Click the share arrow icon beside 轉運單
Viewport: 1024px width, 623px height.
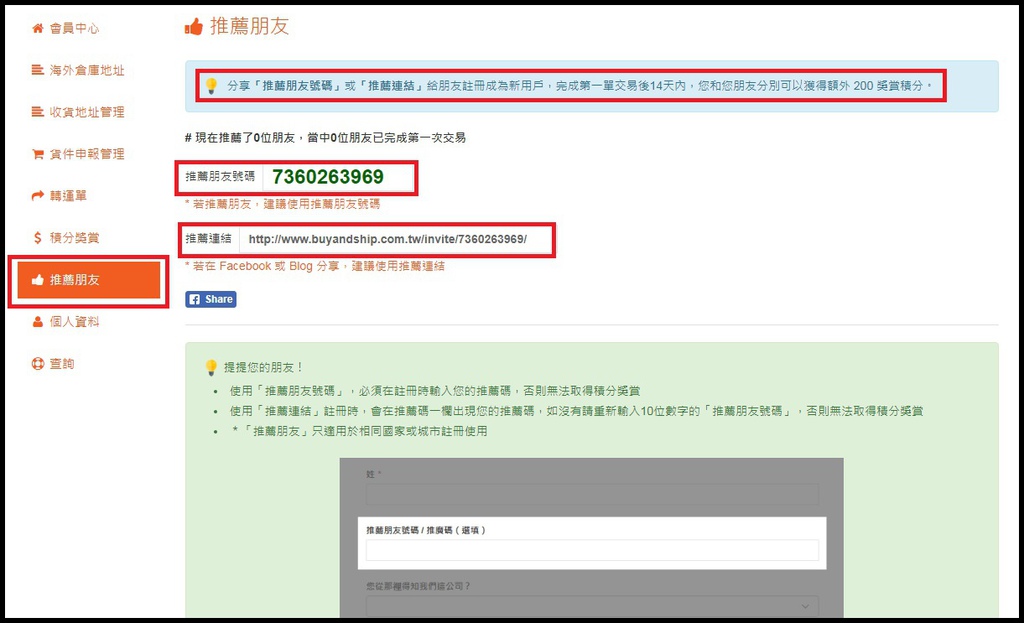(x=38, y=196)
